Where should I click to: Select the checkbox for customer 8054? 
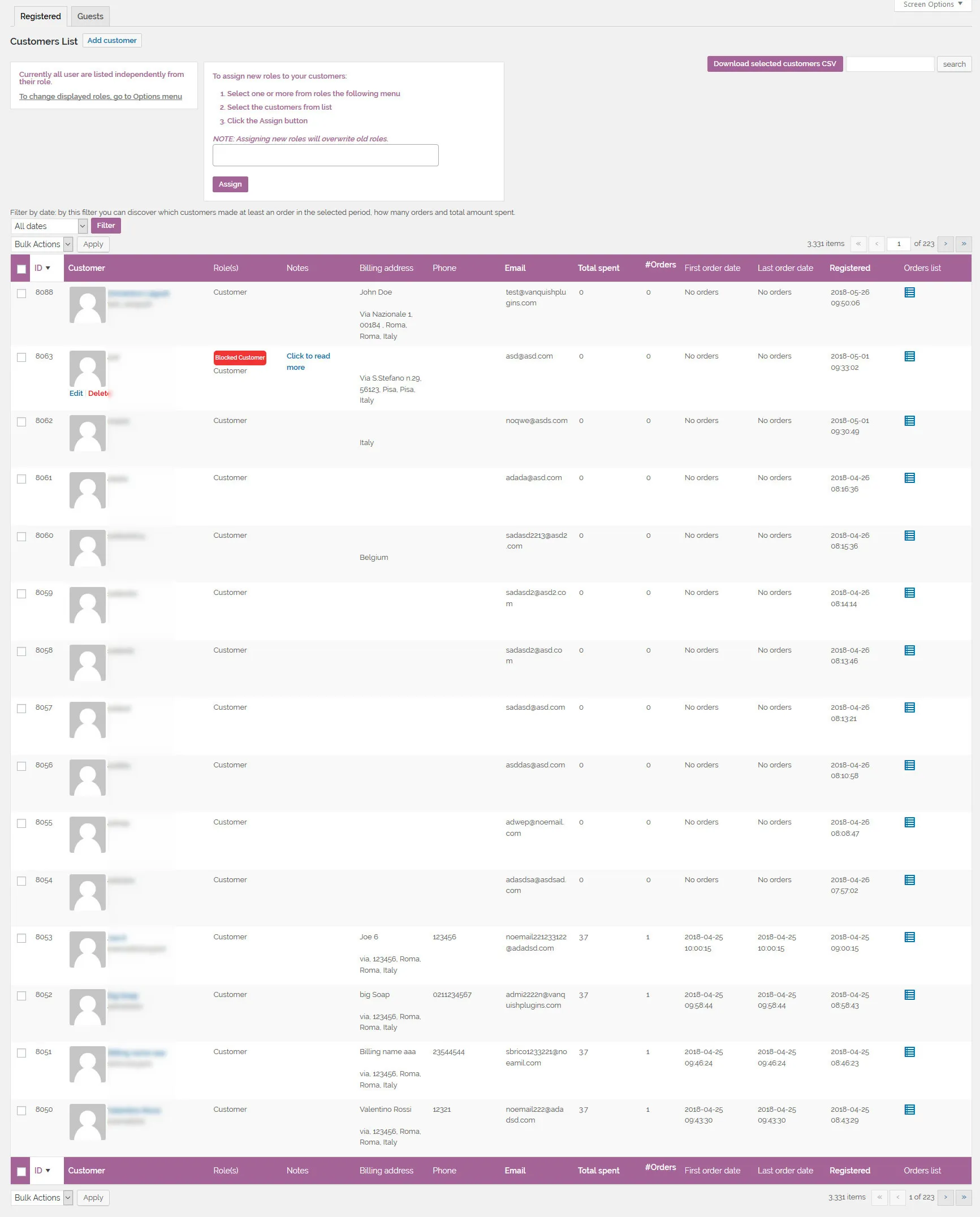[21, 881]
